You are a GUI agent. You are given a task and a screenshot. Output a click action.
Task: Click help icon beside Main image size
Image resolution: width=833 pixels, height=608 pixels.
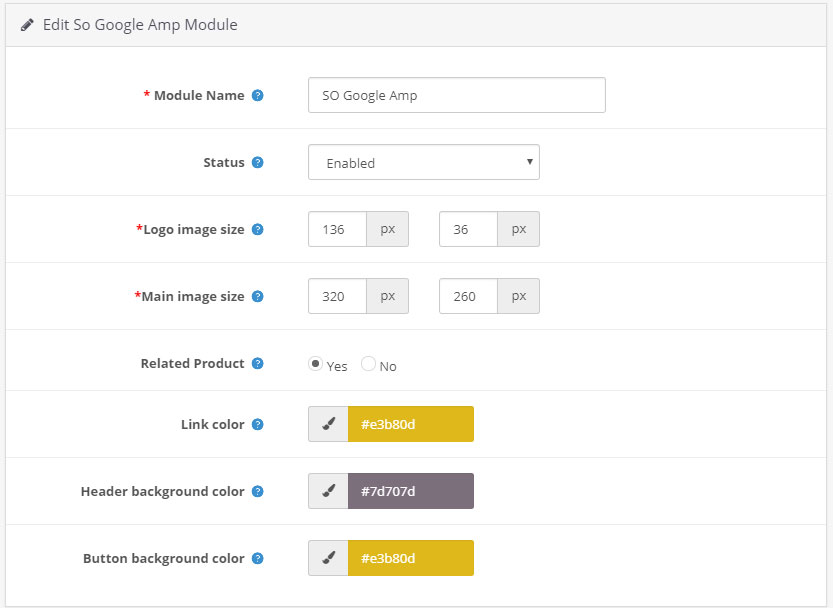pyautogui.click(x=258, y=297)
